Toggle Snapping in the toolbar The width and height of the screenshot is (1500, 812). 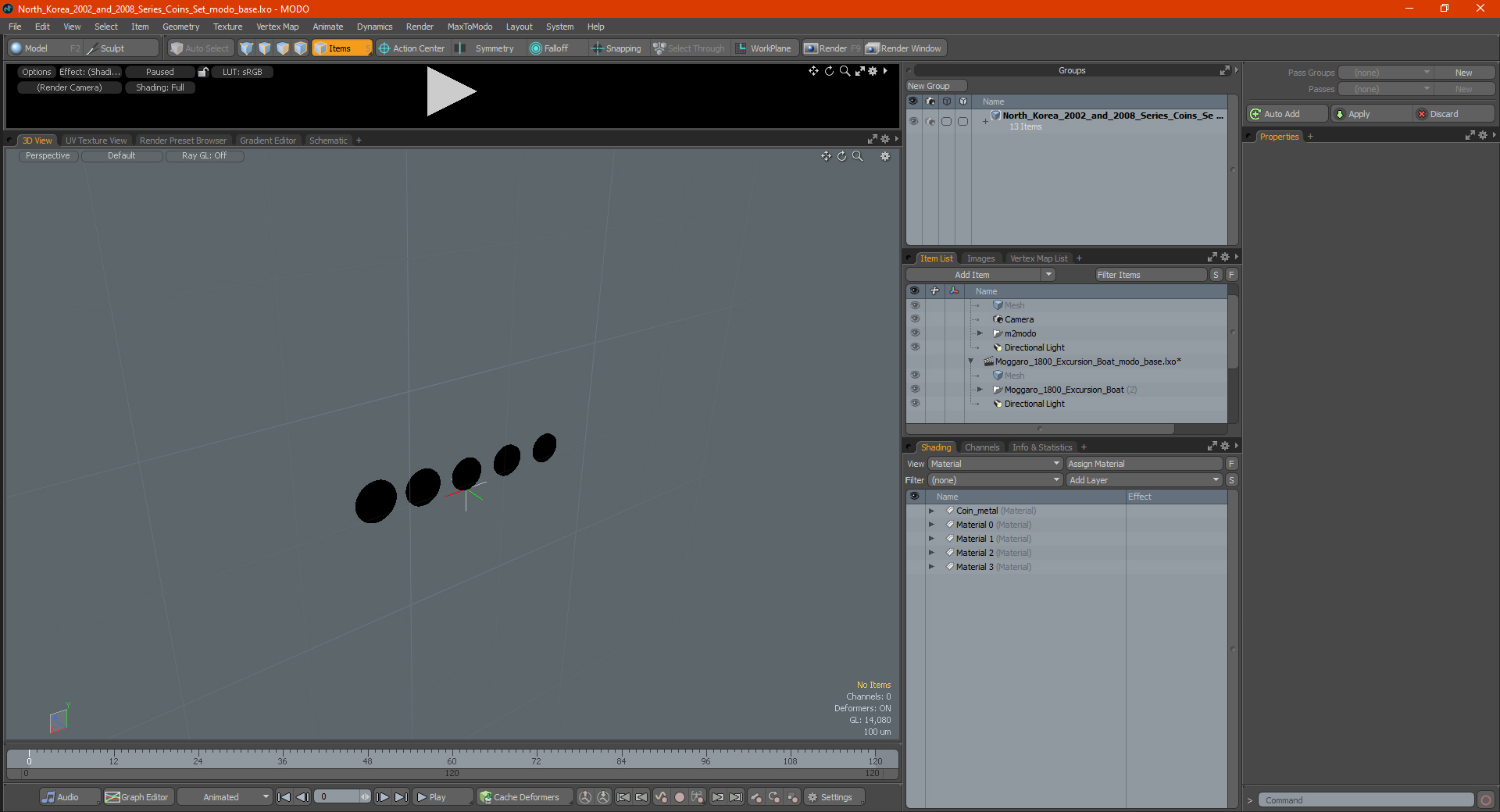[x=616, y=48]
